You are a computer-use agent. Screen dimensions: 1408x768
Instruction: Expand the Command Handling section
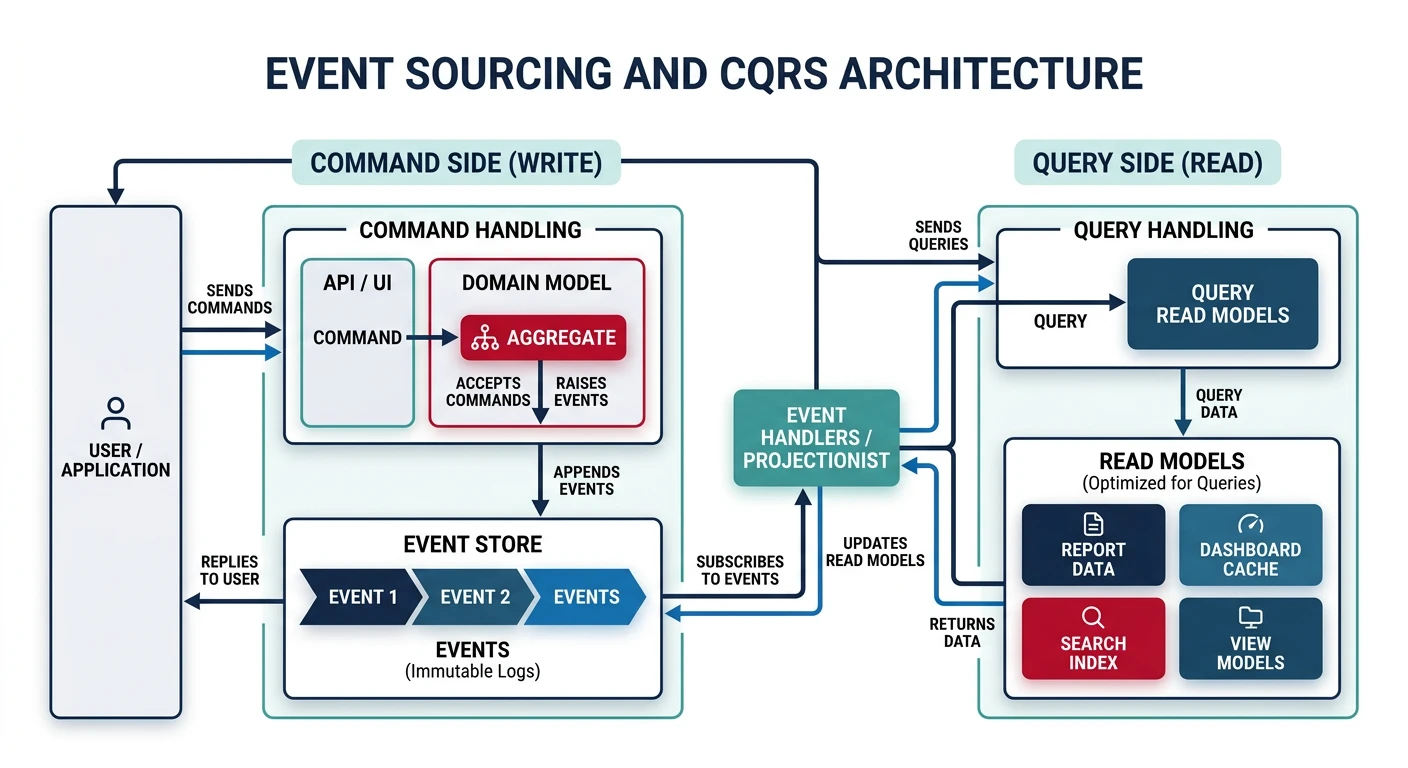point(471,230)
